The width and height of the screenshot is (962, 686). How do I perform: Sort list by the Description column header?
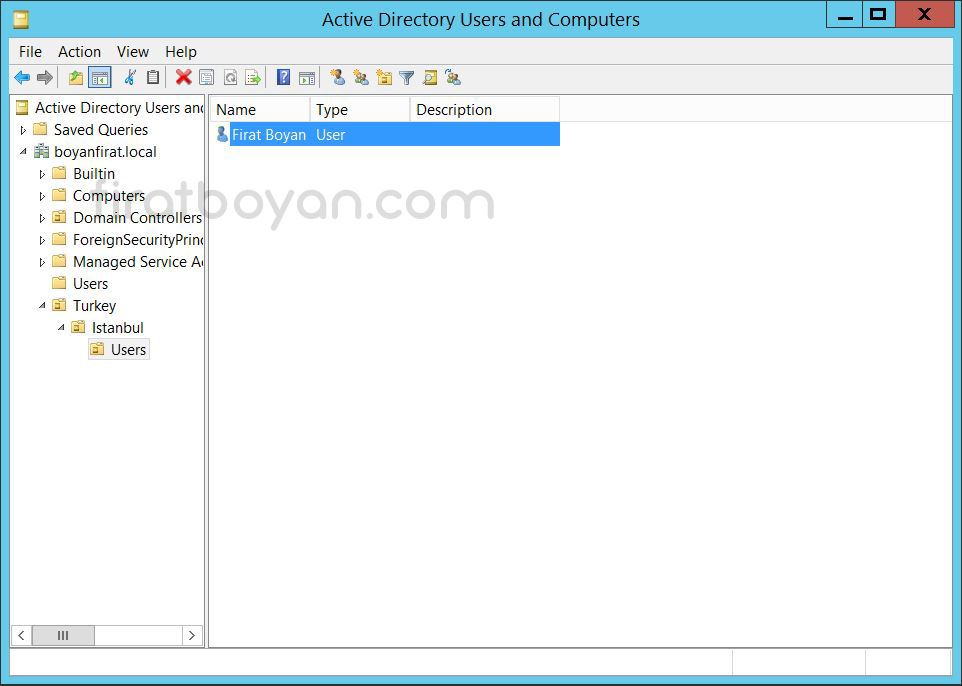[x=485, y=110]
